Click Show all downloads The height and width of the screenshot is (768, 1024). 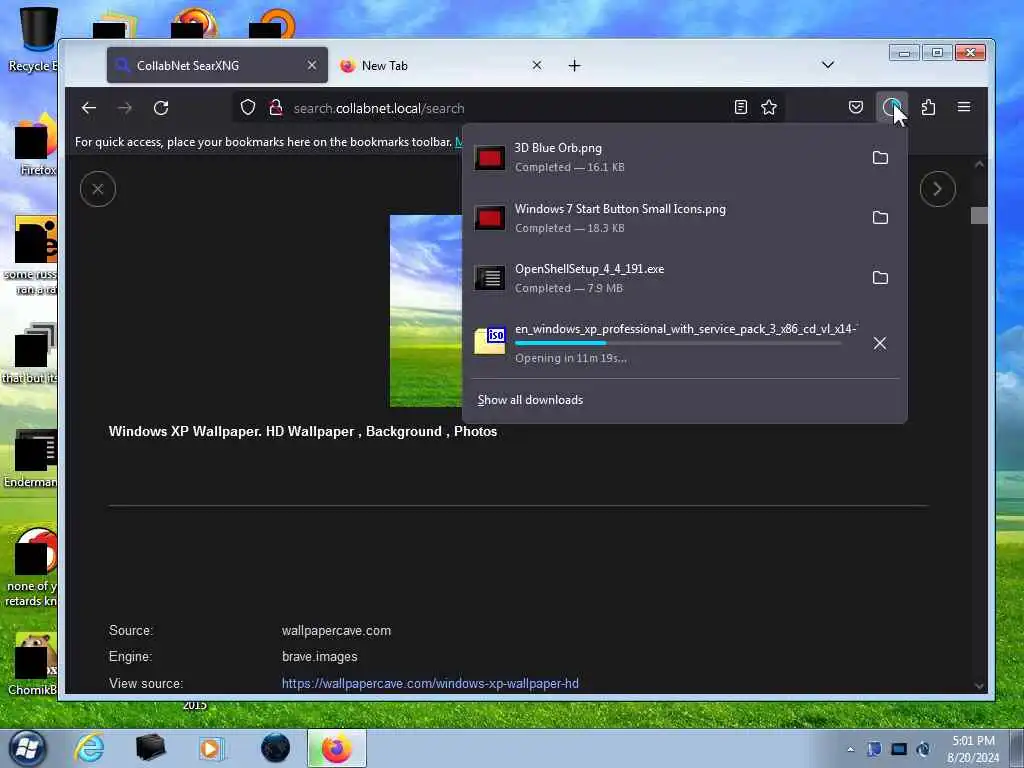(x=530, y=400)
